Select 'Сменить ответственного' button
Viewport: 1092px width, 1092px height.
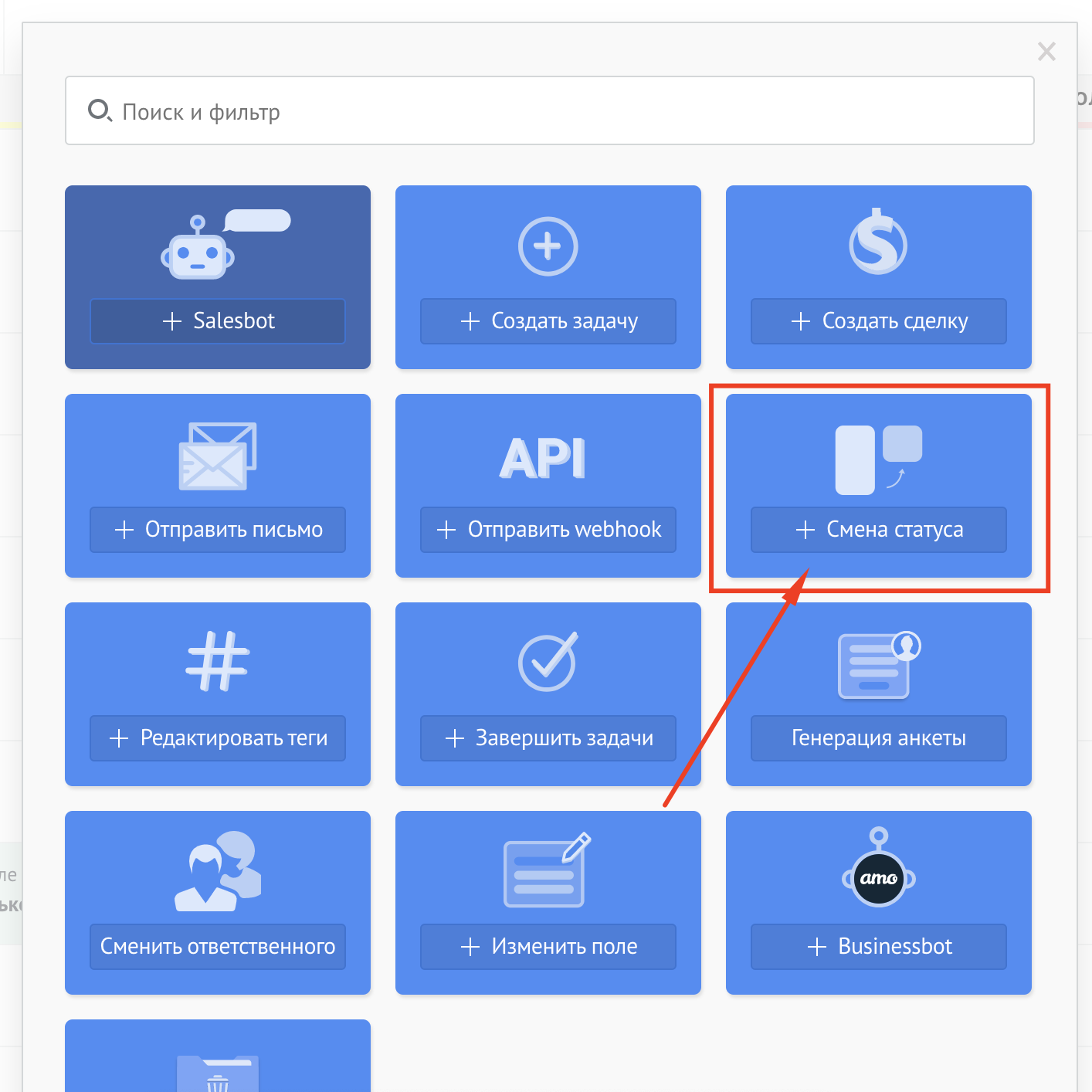(218, 947)
